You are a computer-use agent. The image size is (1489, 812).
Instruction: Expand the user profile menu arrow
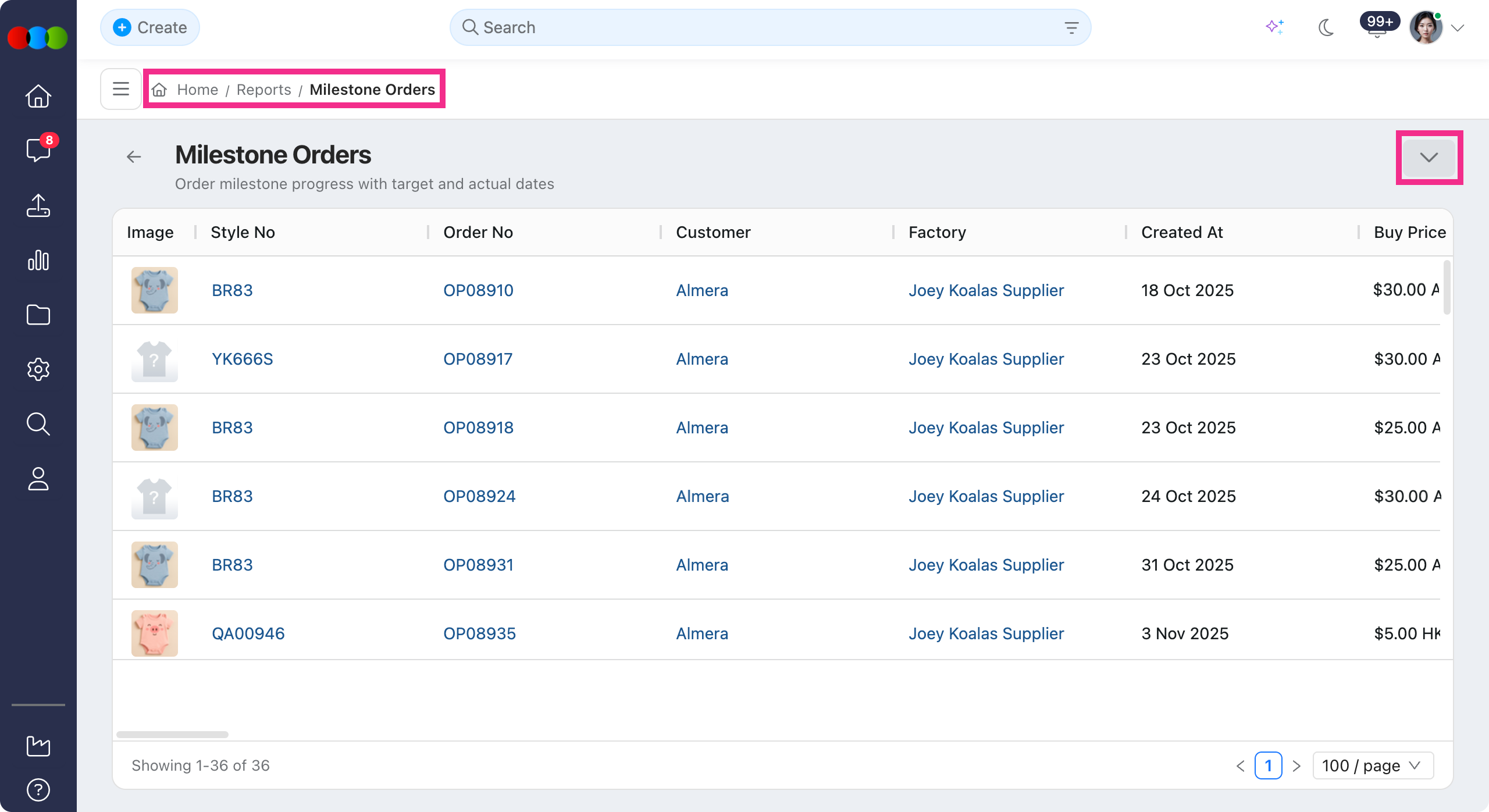click(1458, 28)
